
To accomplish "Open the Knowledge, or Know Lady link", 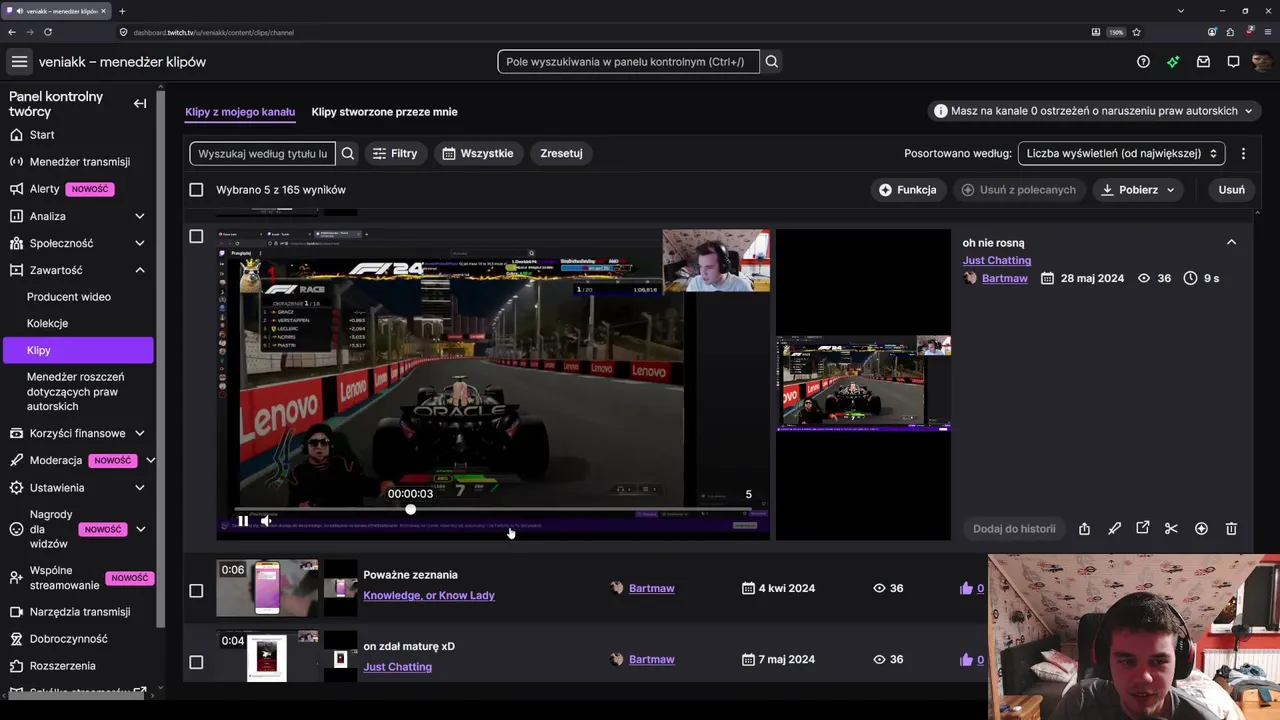I will click(x=429, y=596).
